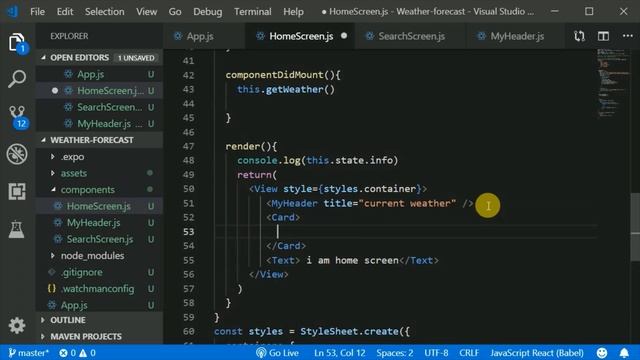Open Source Control view with 12 changes

pos(18,117)
